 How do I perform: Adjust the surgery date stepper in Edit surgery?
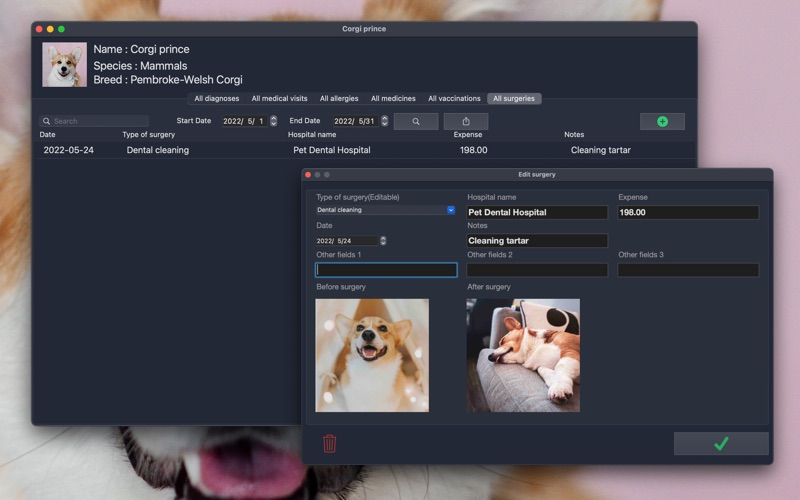383,240
